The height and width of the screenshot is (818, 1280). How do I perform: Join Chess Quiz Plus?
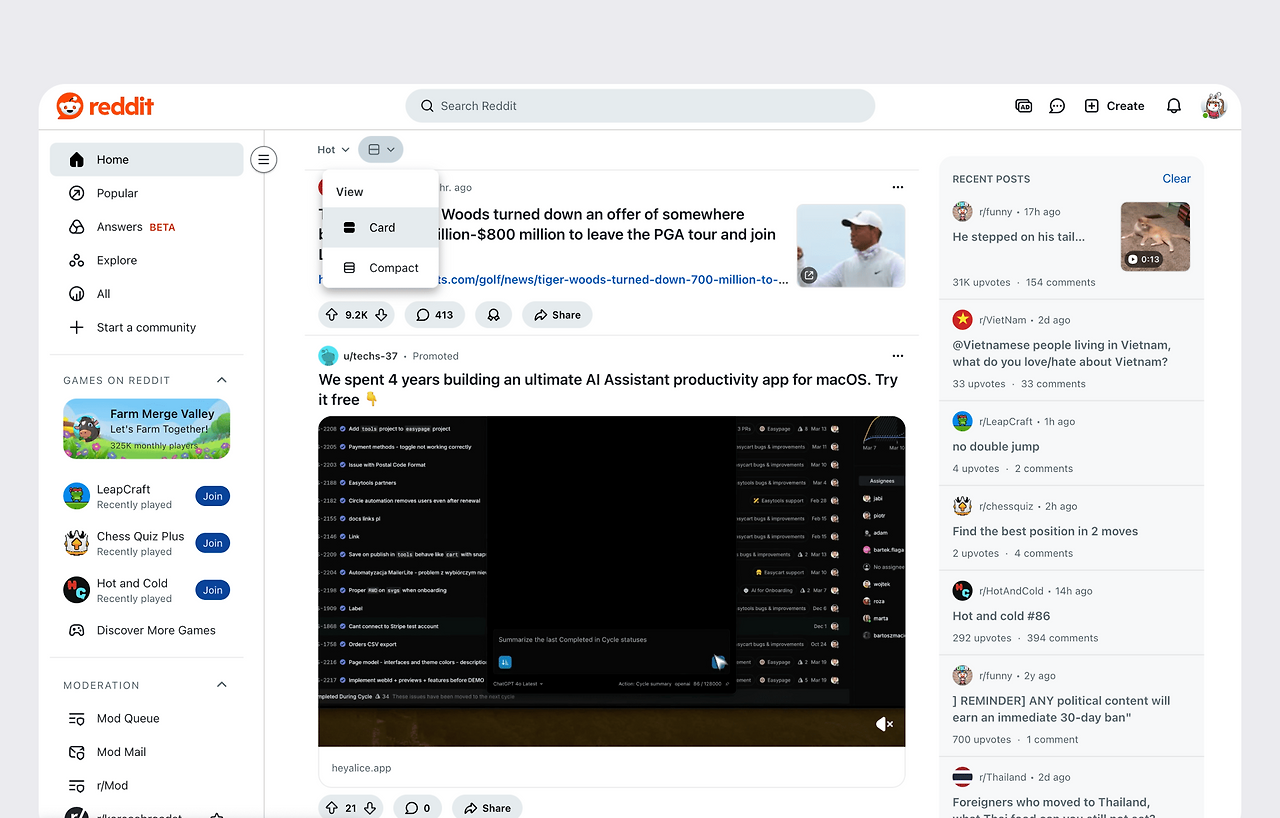(x=213, y=543)
